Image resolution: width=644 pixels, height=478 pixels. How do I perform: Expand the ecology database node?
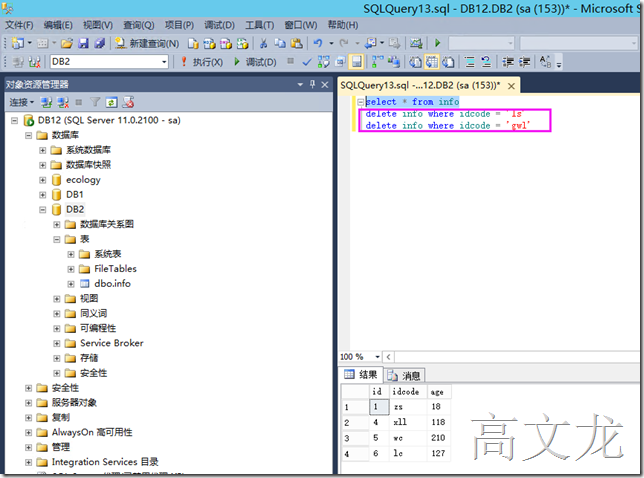point(42,180)
